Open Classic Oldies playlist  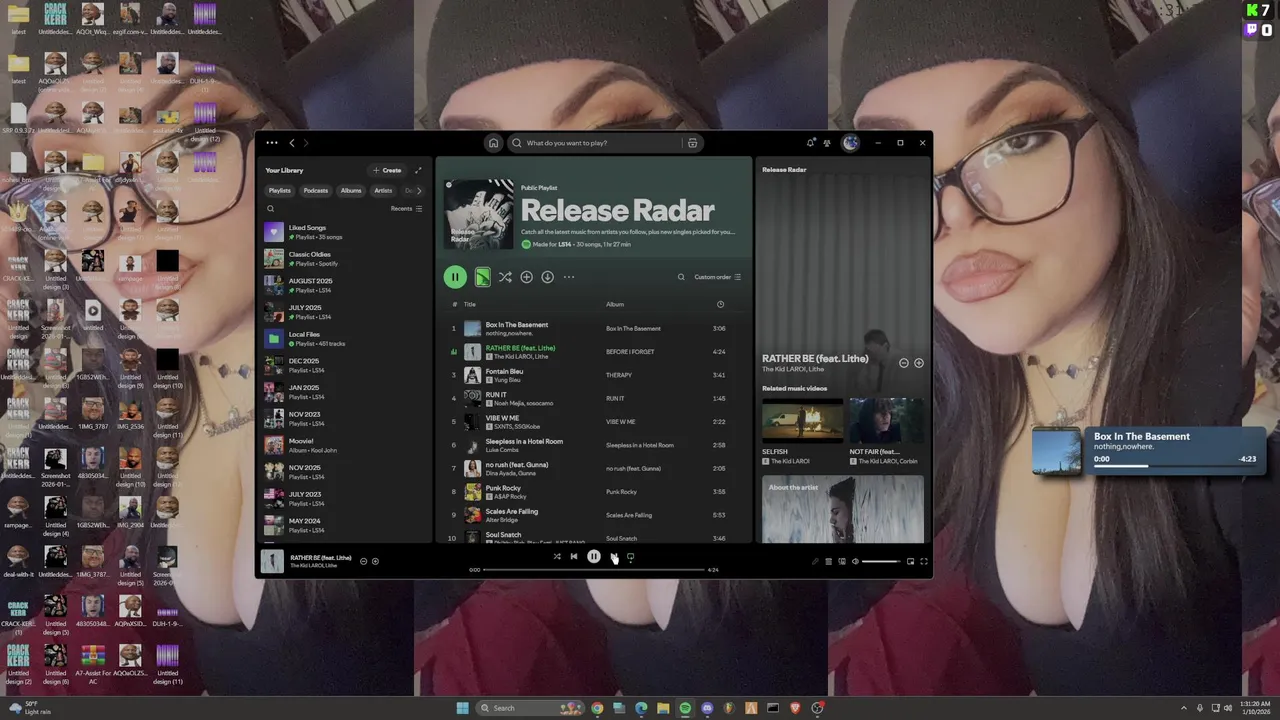coord(344,259)
